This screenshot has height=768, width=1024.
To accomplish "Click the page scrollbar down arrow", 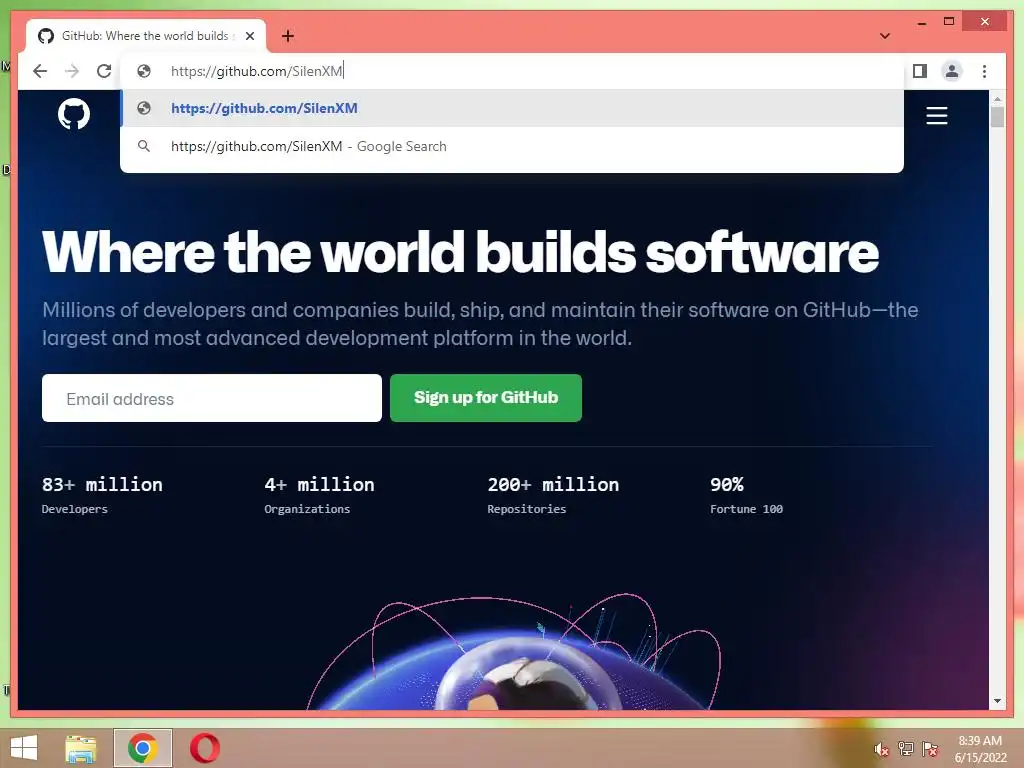I will (997, 701).
